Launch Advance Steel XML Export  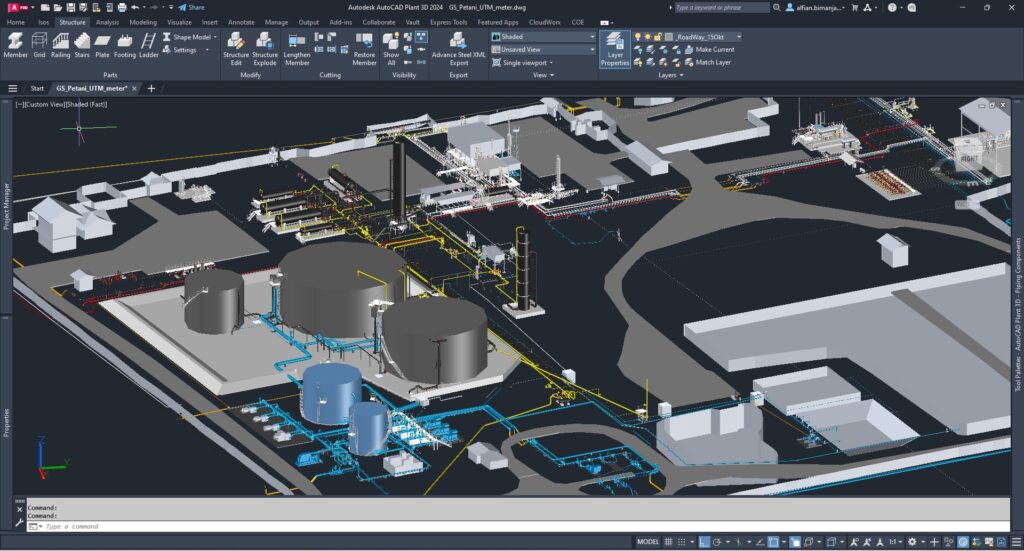(x=458, y=49)
